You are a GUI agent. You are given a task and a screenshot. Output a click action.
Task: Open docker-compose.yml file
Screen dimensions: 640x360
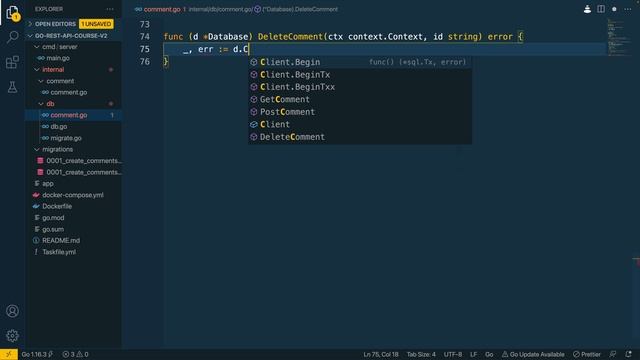point(73,195)
